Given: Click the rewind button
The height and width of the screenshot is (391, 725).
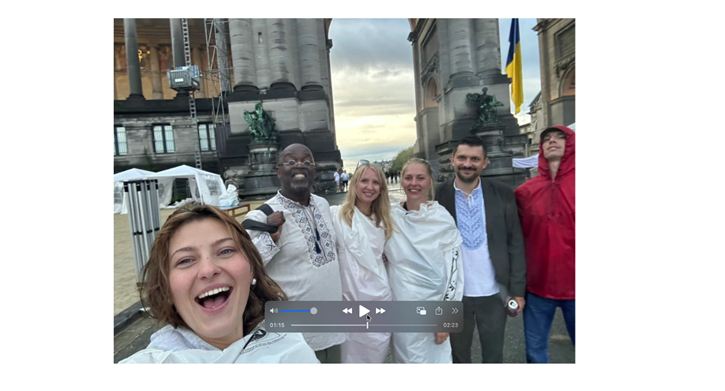Looking at the screenshot, I should click(x=347, y=311).
